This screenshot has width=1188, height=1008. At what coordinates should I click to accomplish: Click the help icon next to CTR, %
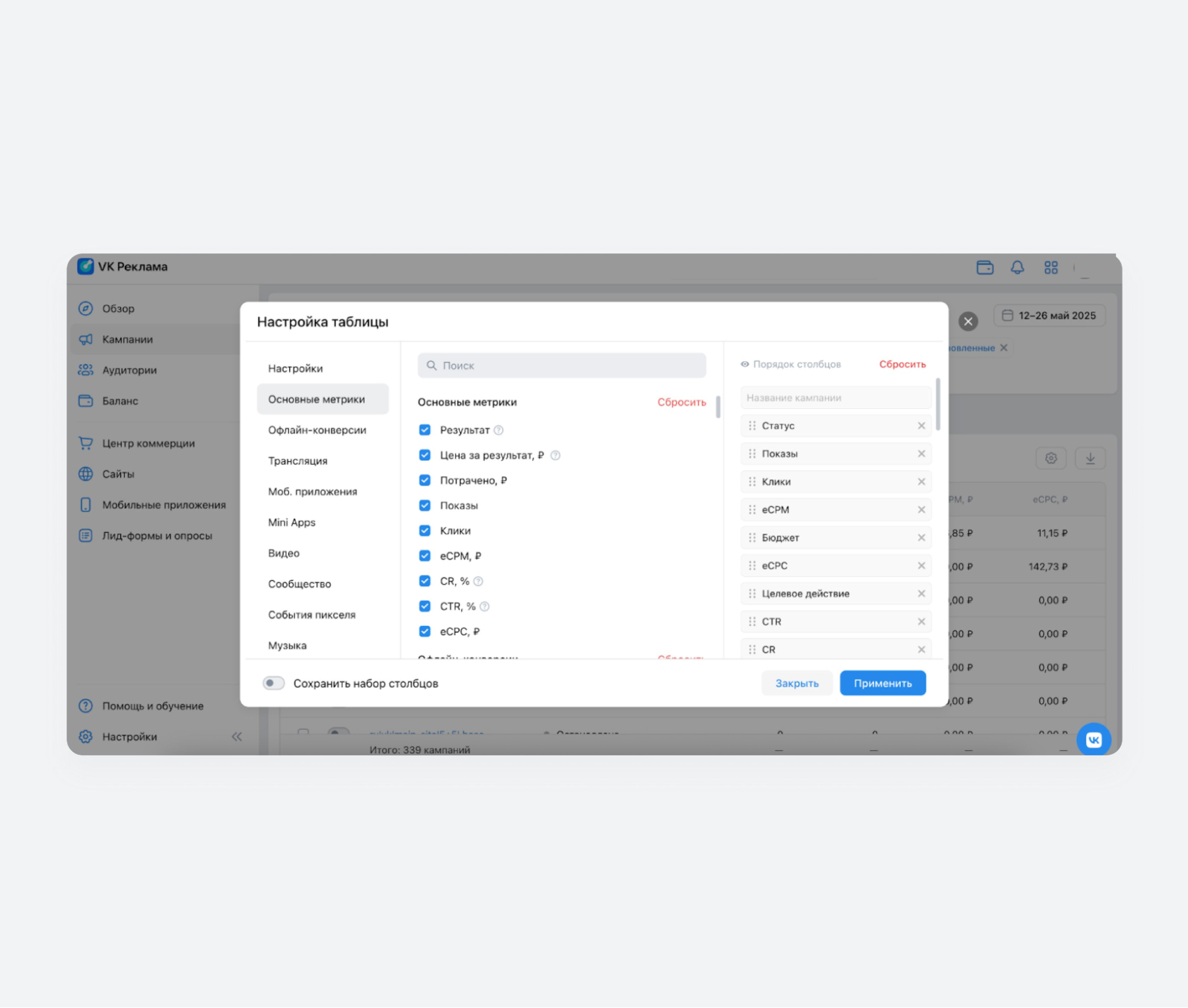pyautogui.click(x=484, y=606)
